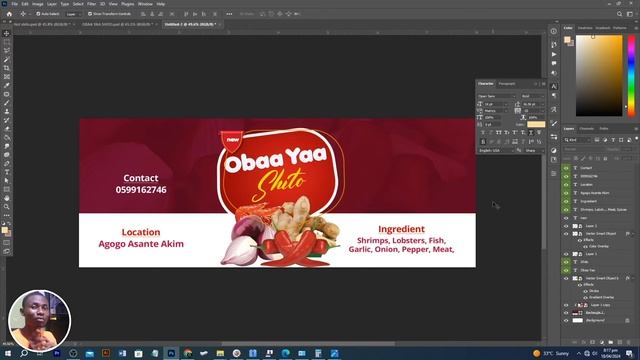The width and height of the screenshot is (640, 360).
Task: Open the Character panel icon in side strip
Action: [553, 86]
